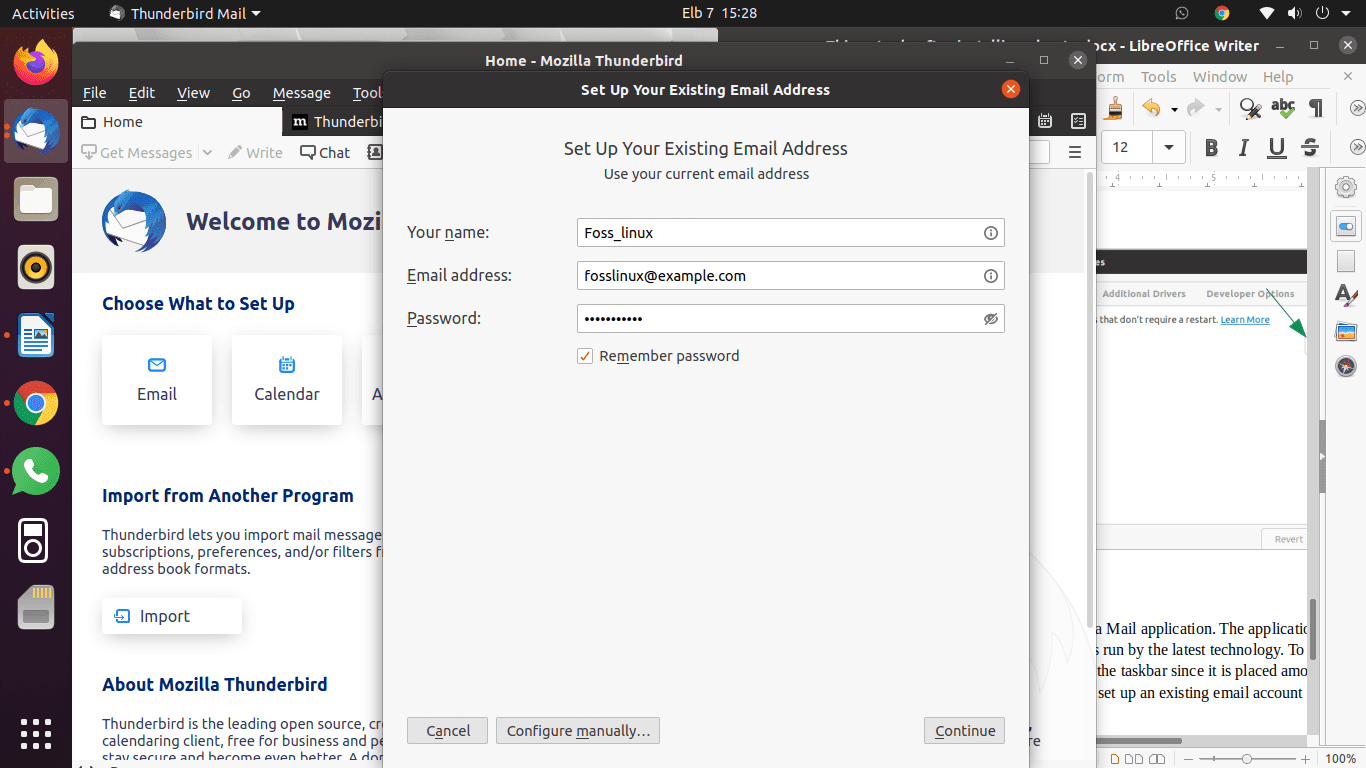The image size is (1366, 768).
Task: Open Thunderbird Mail app menu in top bar
Action: tap(185, 13)
